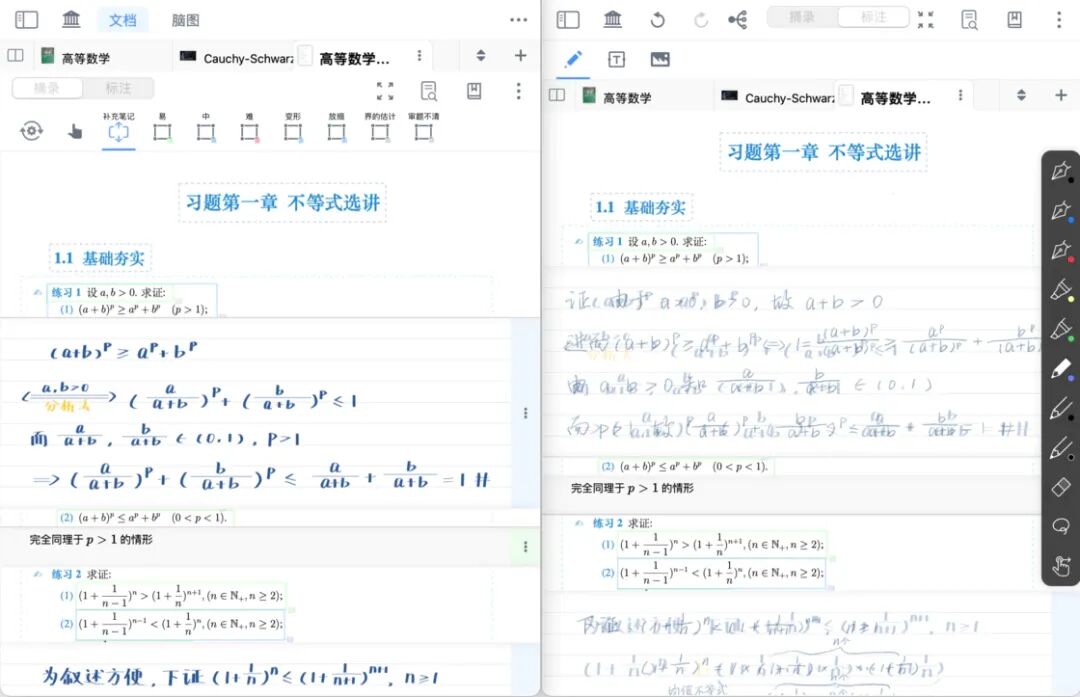Undo the last action in right pane
Viewport: 1080px width, 697px height.
click(x=658, y=20)
